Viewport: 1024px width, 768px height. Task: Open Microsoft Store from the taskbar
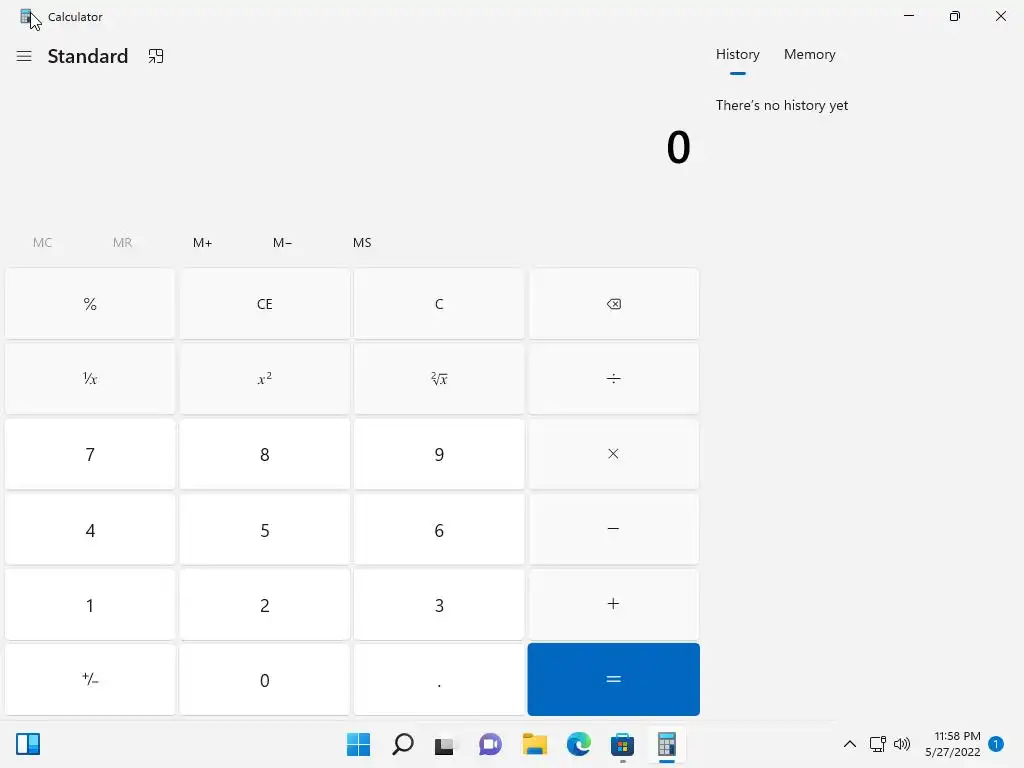point(622,744)
